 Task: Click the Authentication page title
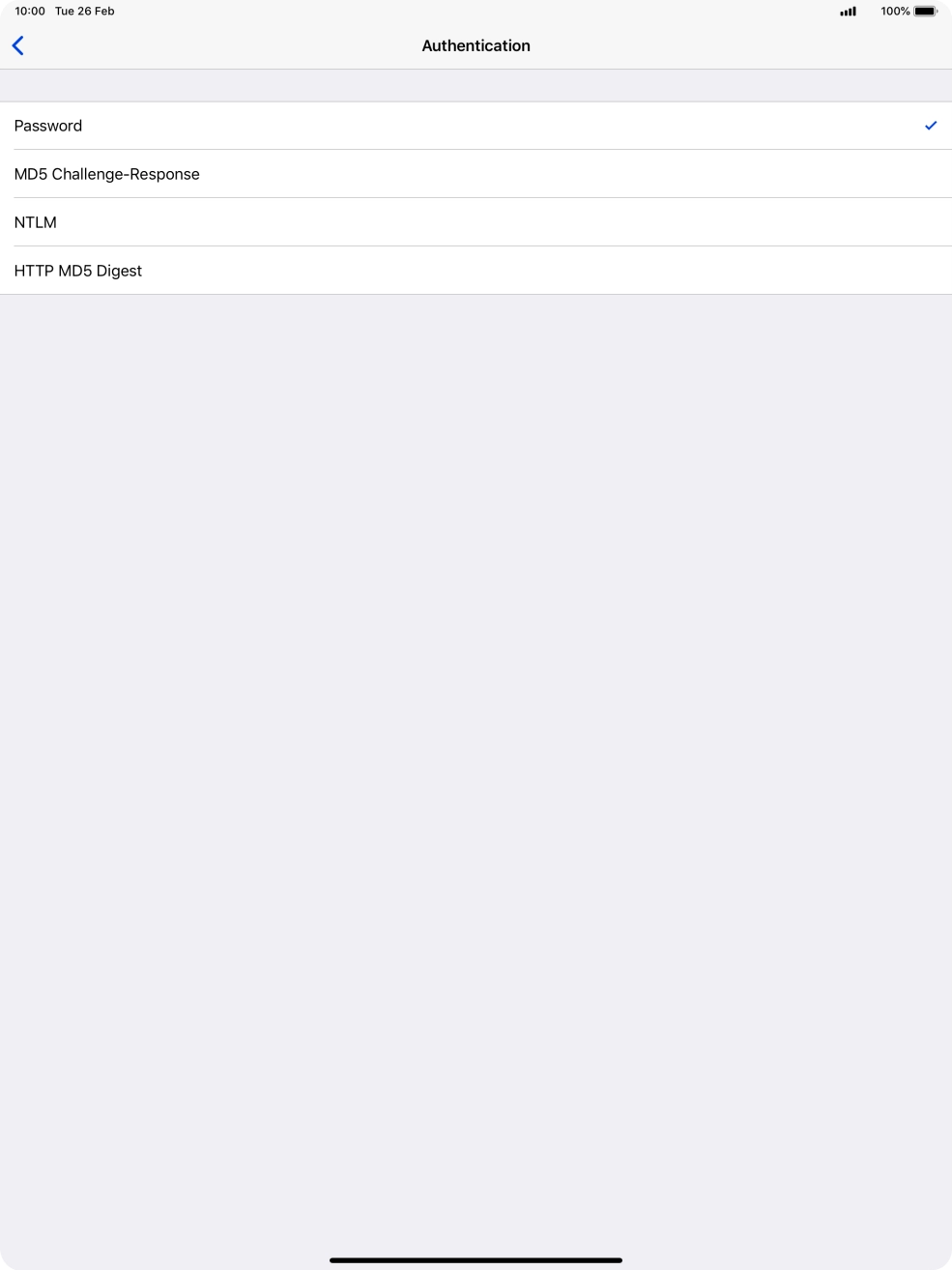point(476,45)
